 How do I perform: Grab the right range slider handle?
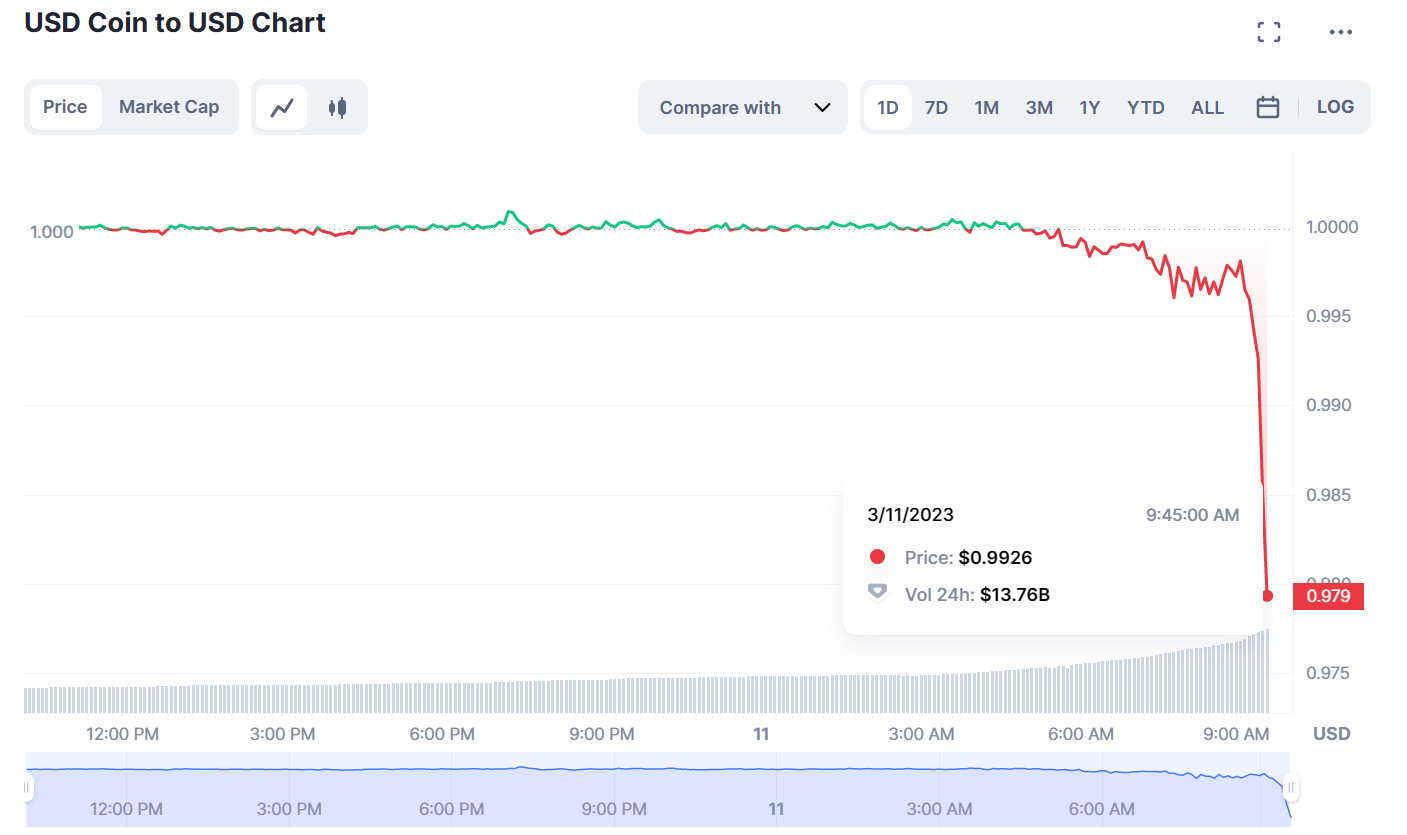(1290, 788)
